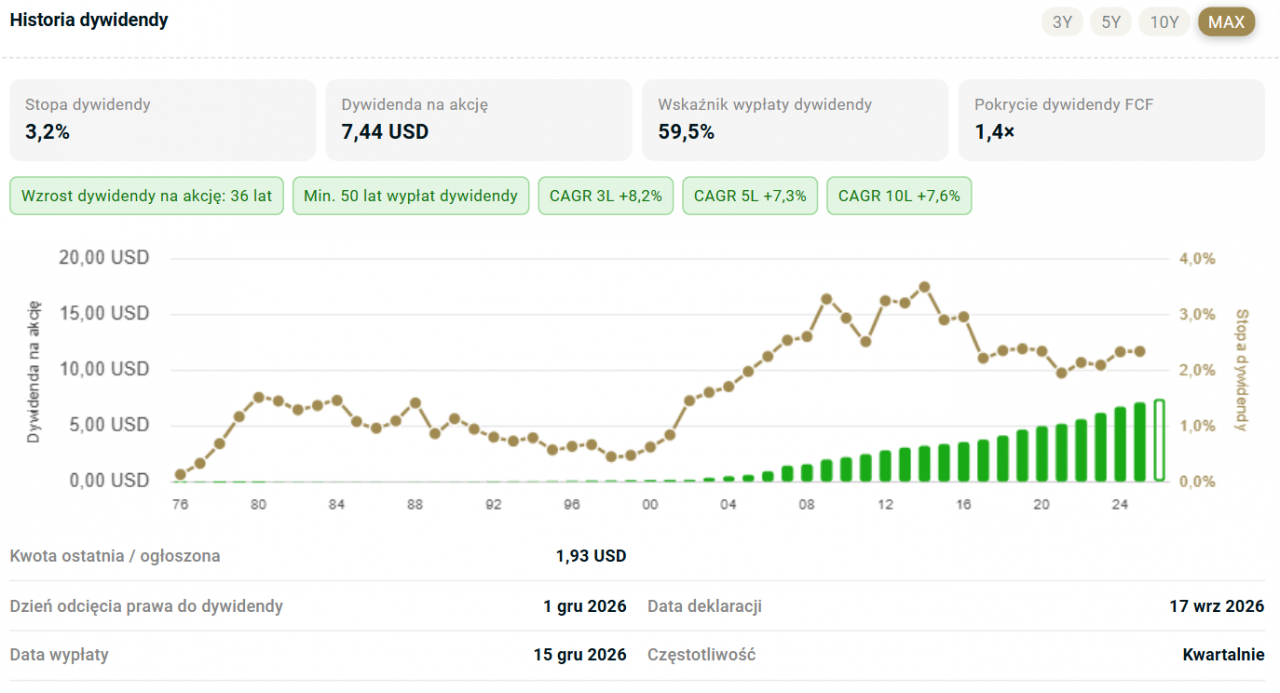Click the 'Kwartalnie' frequency value

tap(1223, 655)
